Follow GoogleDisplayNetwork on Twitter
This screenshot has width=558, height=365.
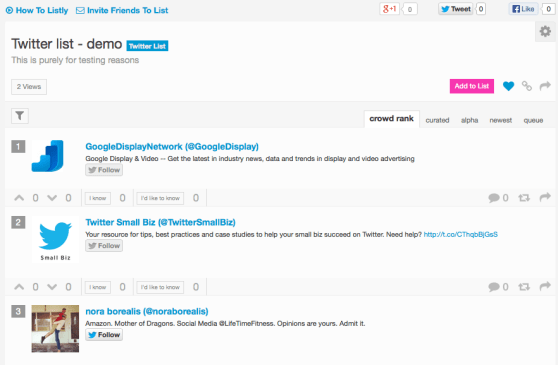click(104, 170)
